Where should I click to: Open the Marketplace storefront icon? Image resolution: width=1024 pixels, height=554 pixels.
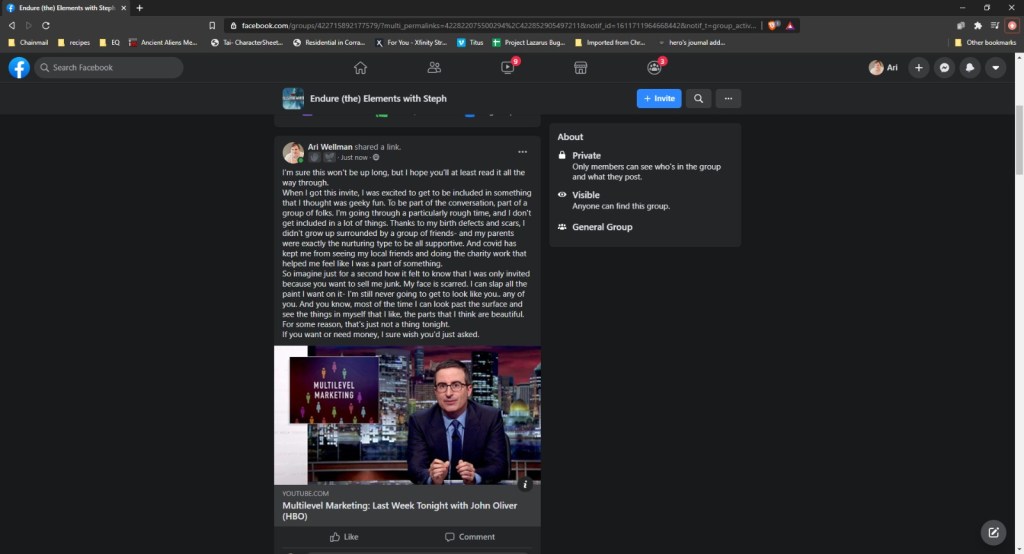(579, 68)
